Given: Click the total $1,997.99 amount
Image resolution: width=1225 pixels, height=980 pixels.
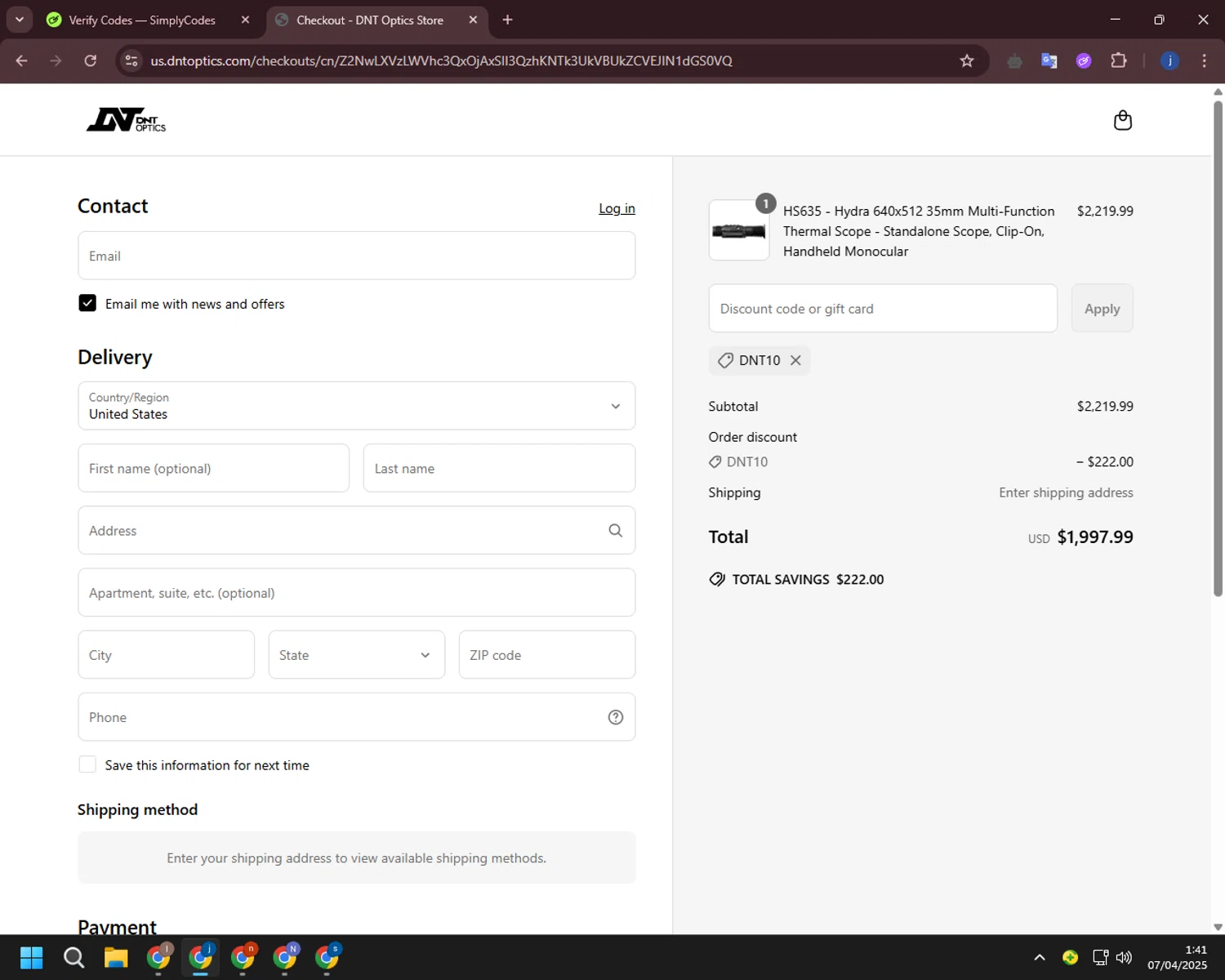Looking at the screenshot, I should [1095, 537].
